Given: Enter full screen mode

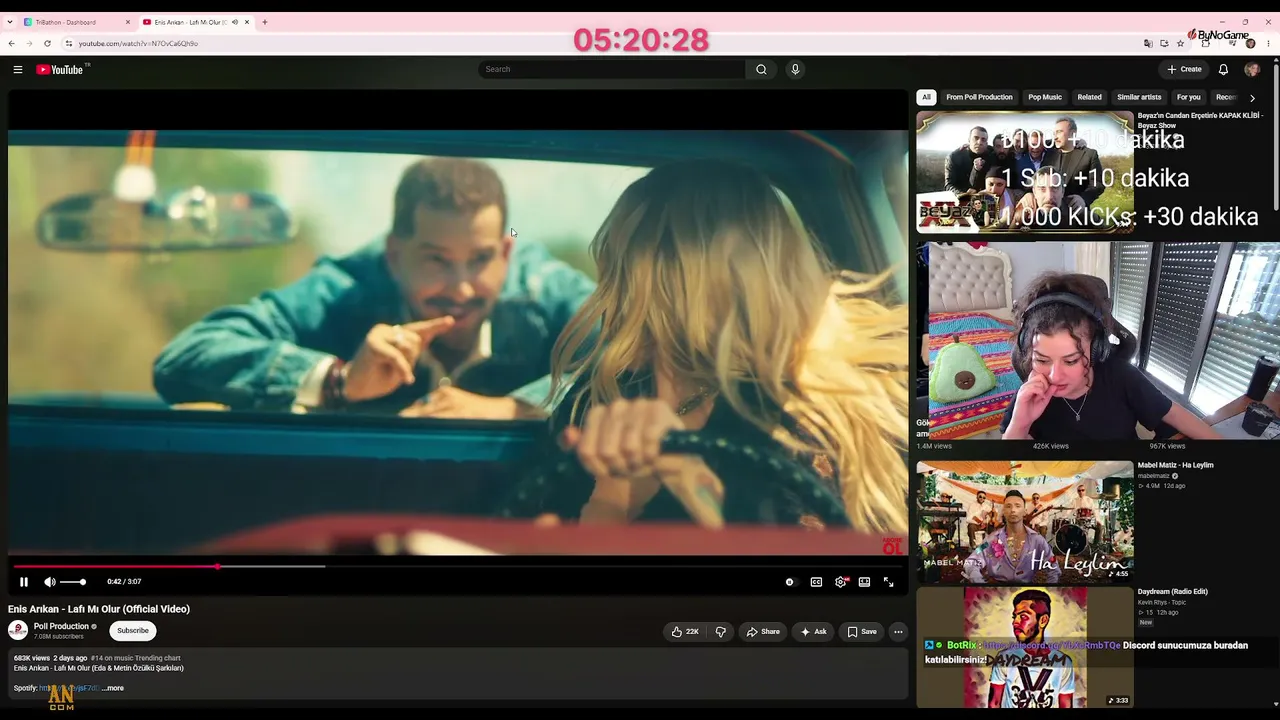Looking at the screenshot, I should tap(888, 582).
